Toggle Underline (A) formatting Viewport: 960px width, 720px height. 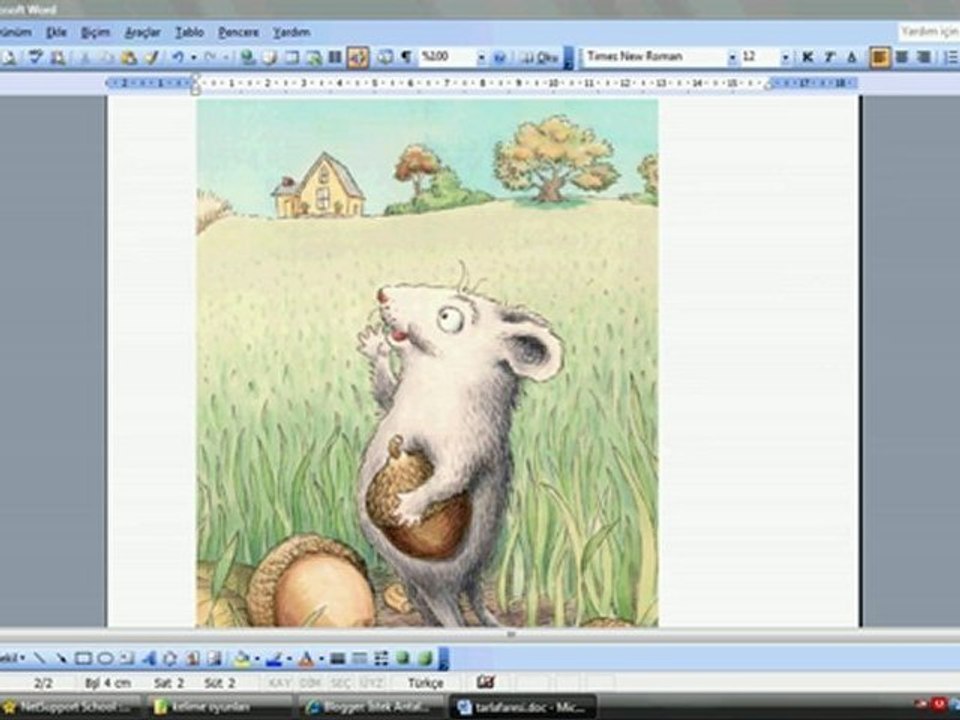[x=852, y=58]
